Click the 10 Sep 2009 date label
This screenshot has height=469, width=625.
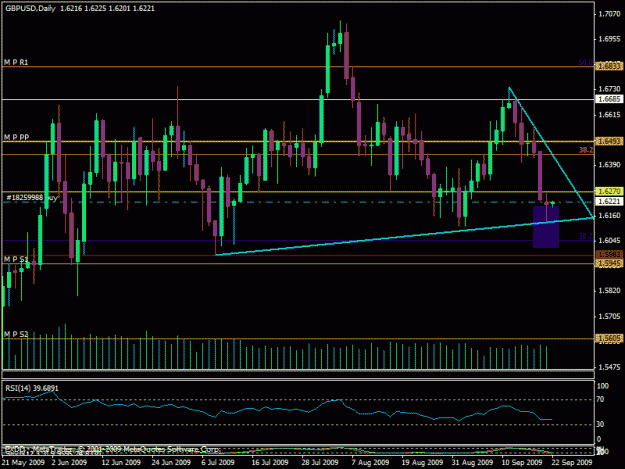(522, 463)
